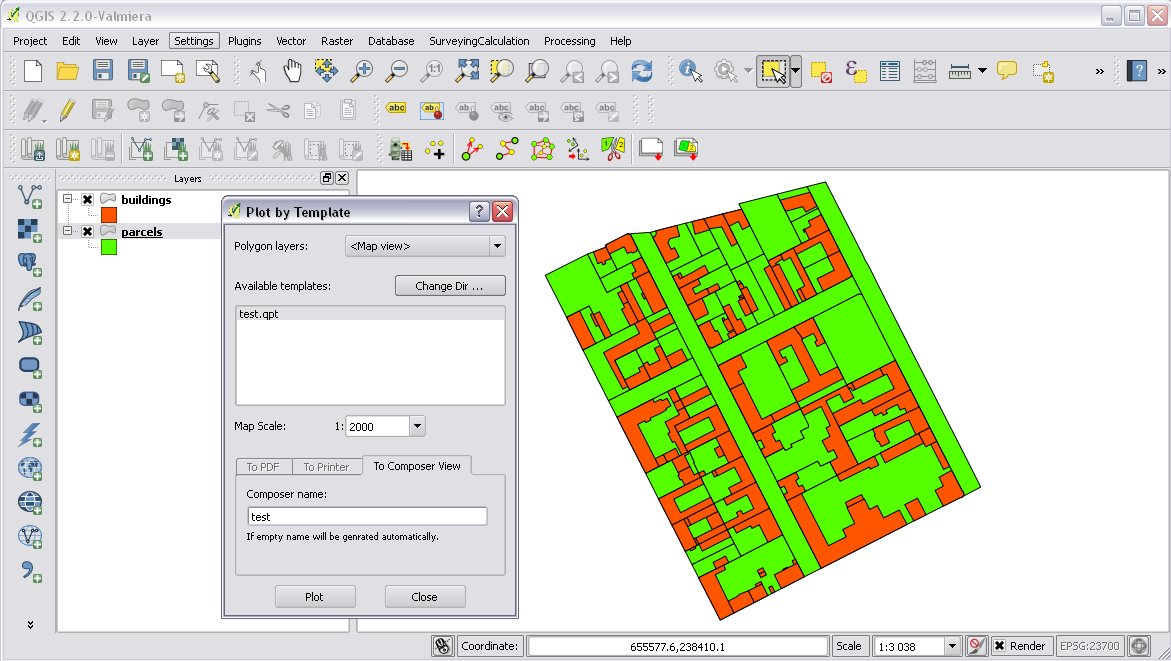
Task: Click the green parcels color swatch
Action: coord(109,247)
